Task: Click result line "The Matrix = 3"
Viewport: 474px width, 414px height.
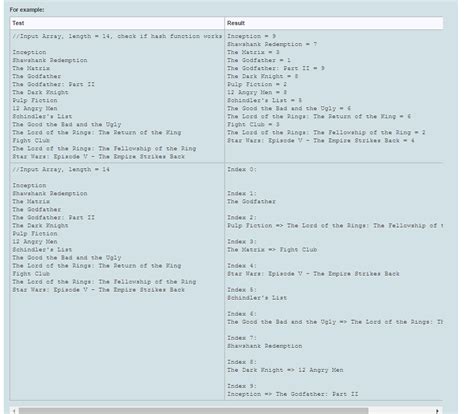Action: [x=253, y=52]
